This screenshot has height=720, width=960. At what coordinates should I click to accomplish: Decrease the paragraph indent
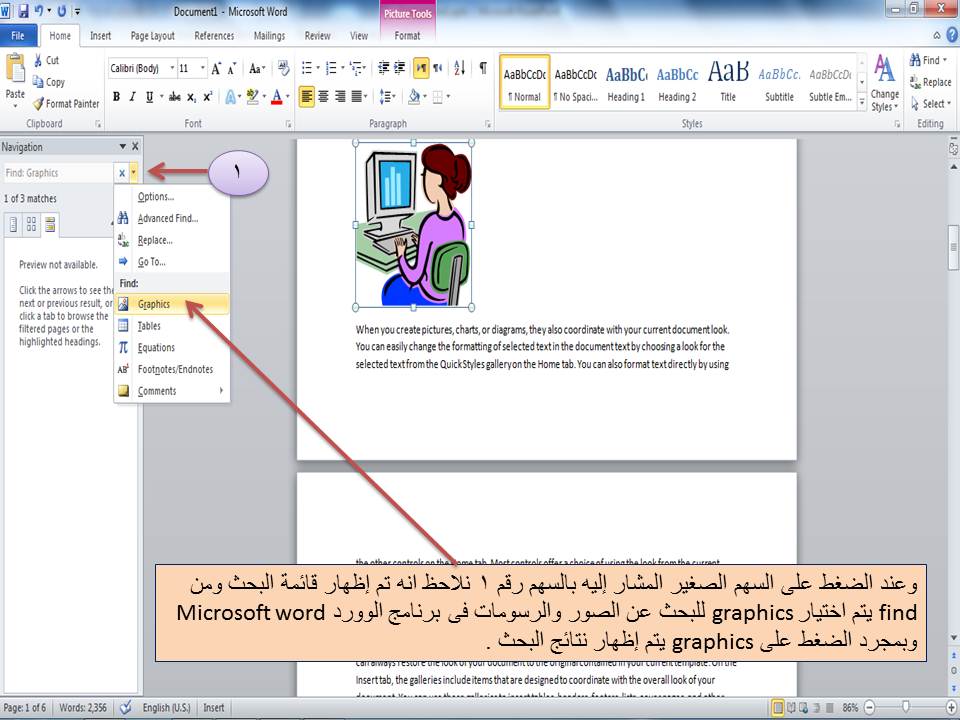(x=384, y=68)
